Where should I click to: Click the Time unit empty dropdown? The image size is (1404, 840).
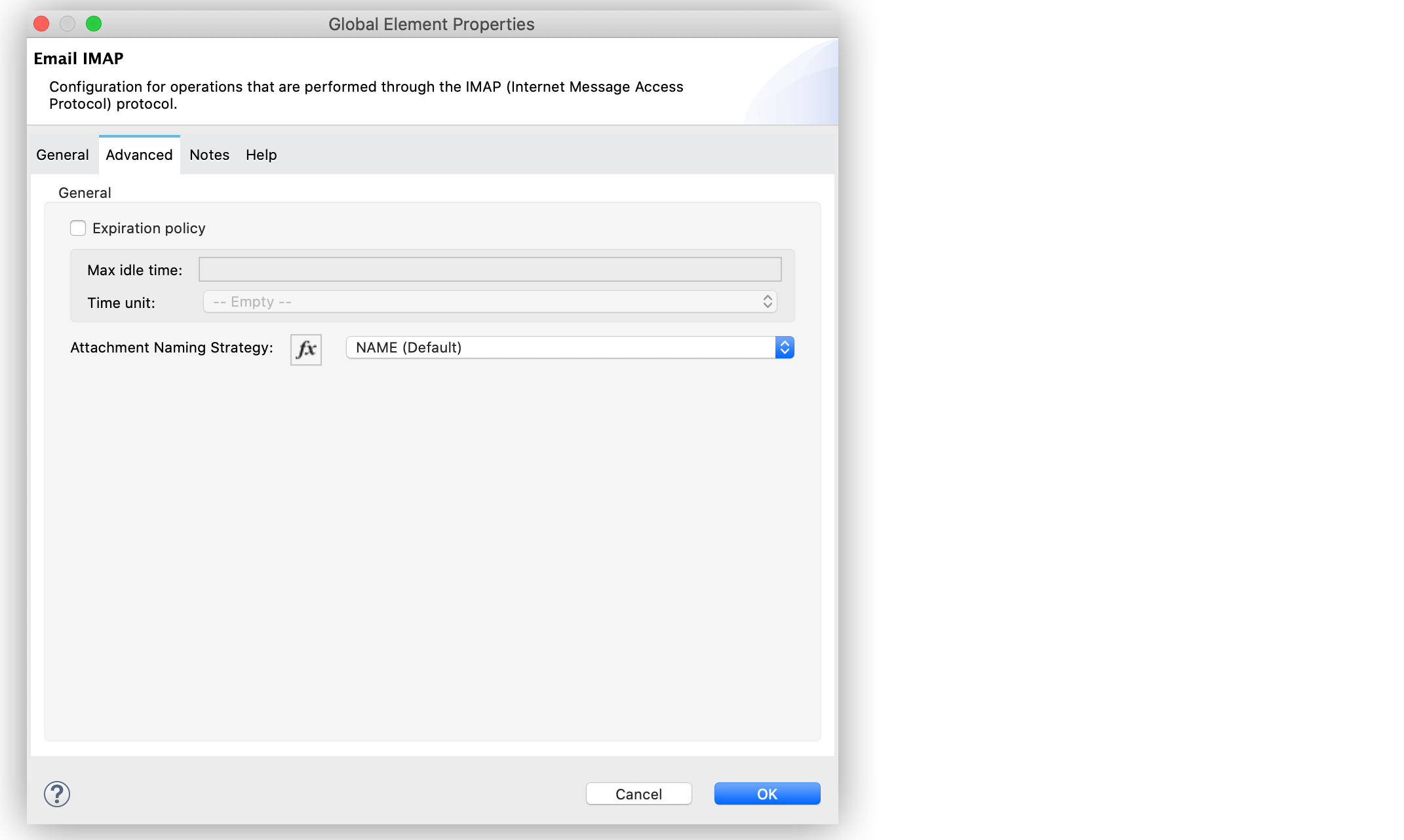pos(489,301)
